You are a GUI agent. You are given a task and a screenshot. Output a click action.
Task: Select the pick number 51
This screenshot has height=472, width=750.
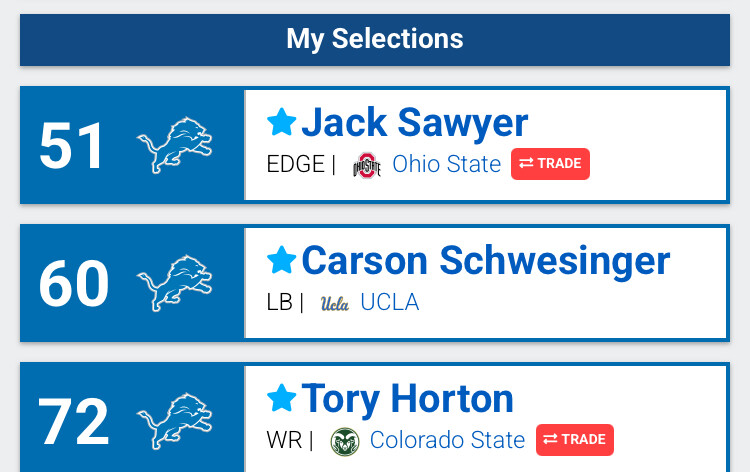(72, 146)
